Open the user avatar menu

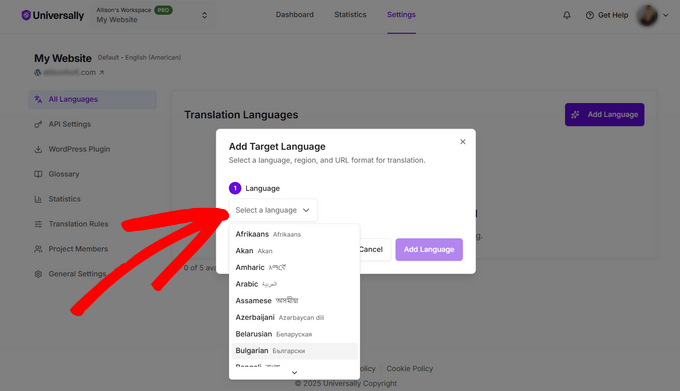click(647, 15)
